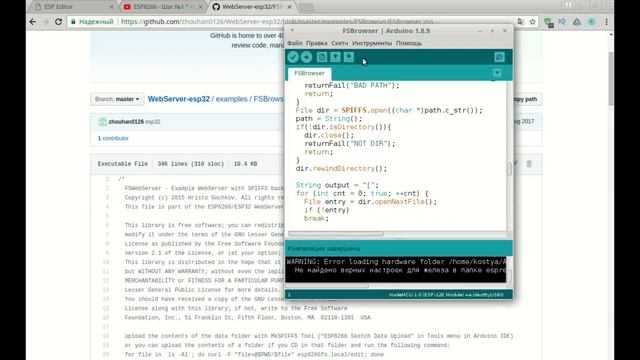Click the Upload arrow button in Arduino
Viewport: 640px width, 360px height.
(307, 57)
